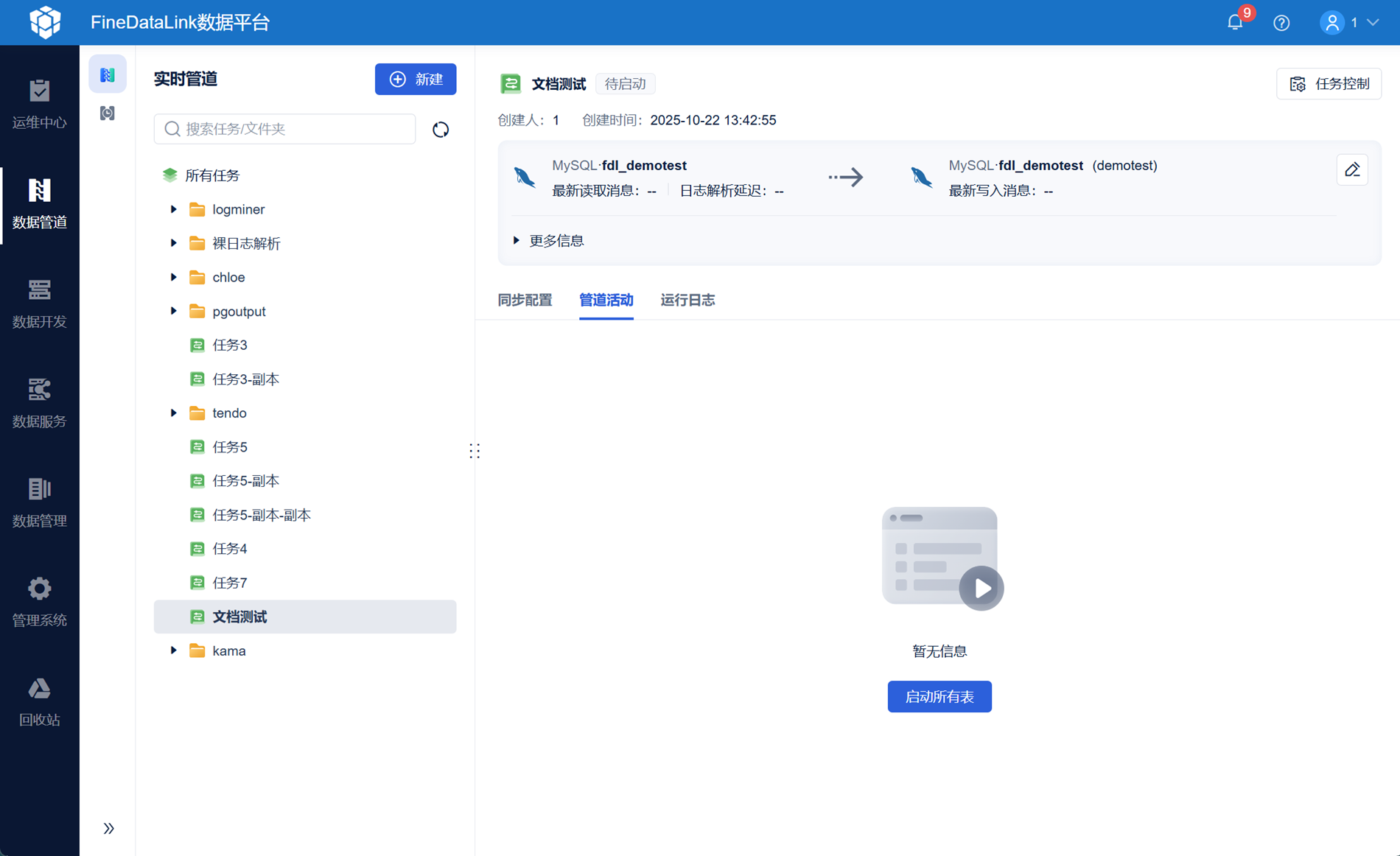The width and height of the screenshot is (1400, 856).
Task: Select the 文档测试 task in the tree
Action: click(x=305, y=617)
